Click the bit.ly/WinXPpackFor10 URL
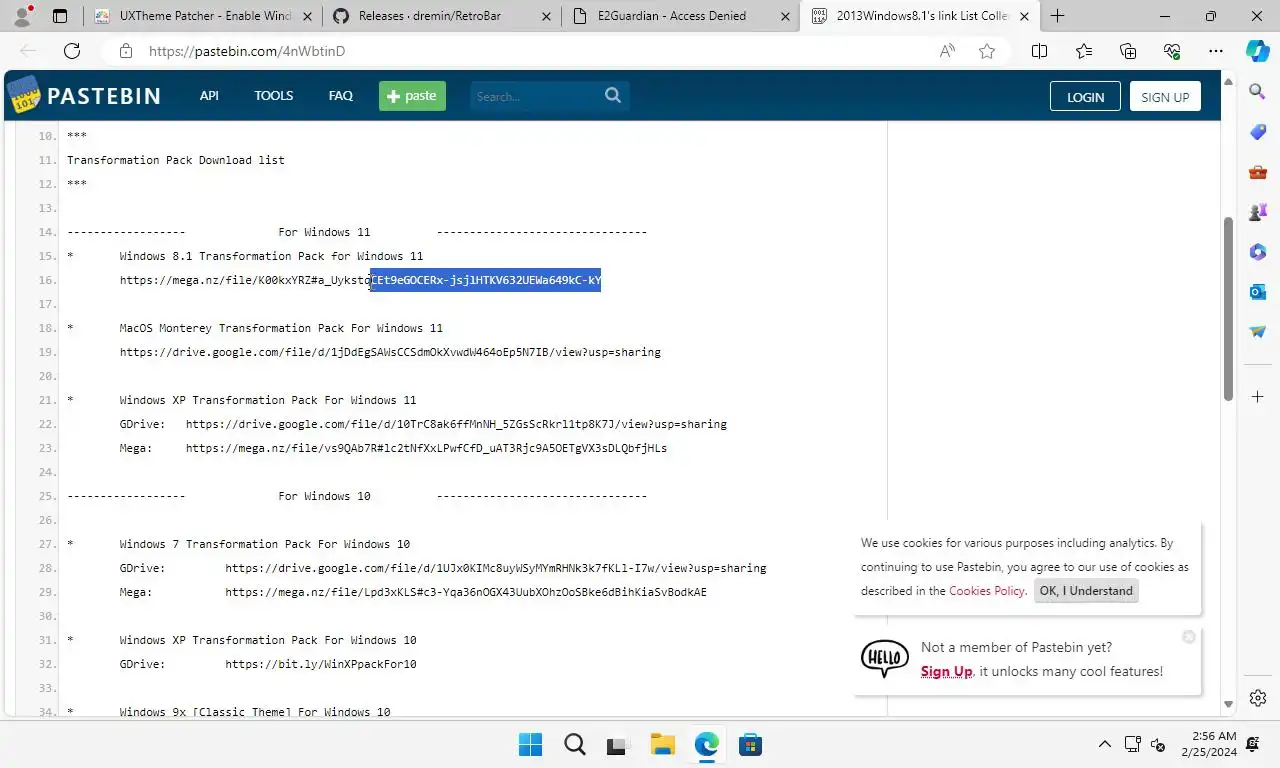The image size is (1280, 768). (x=321, y=664)
